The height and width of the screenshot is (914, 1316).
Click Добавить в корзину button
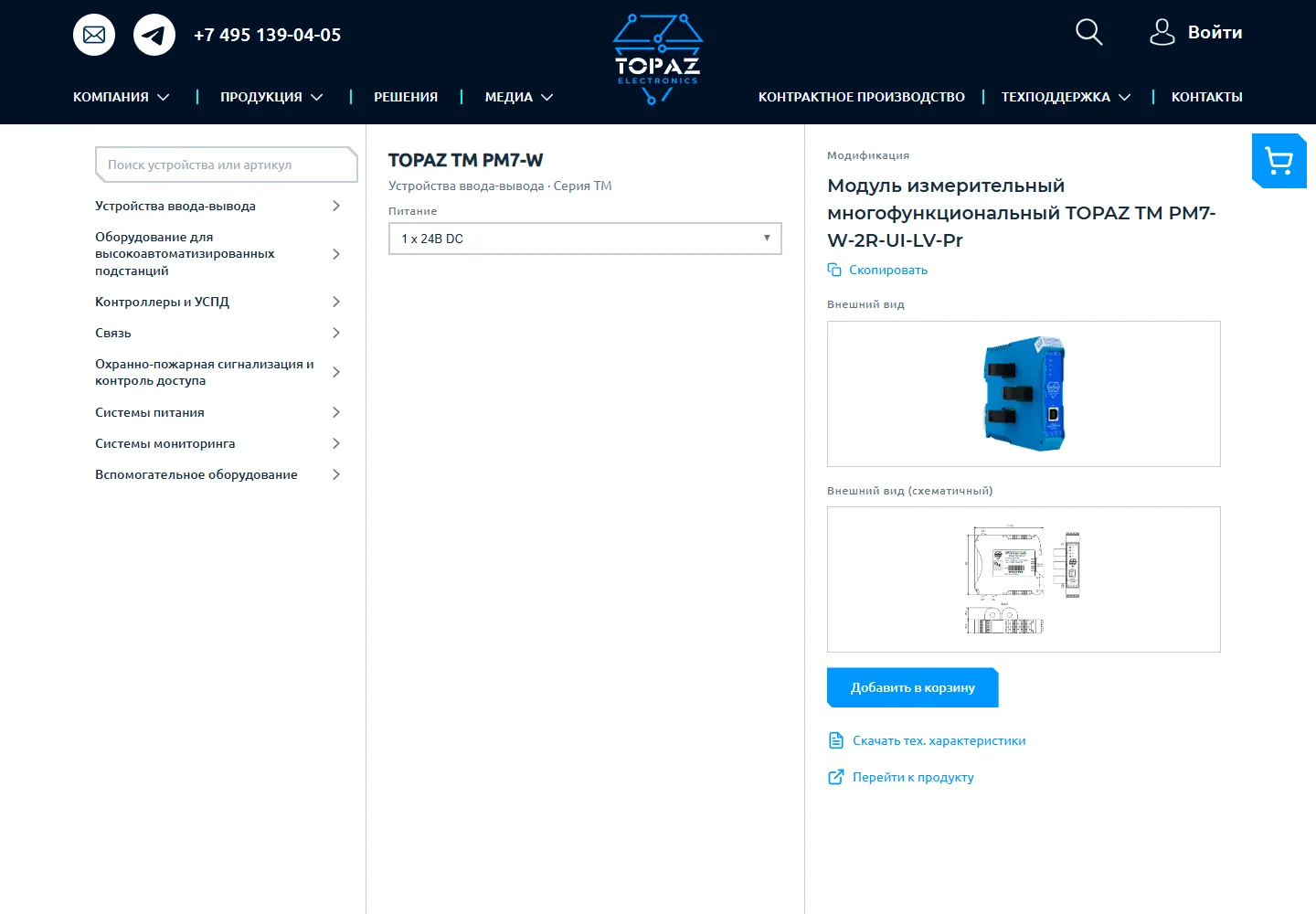tap(912, 687)
